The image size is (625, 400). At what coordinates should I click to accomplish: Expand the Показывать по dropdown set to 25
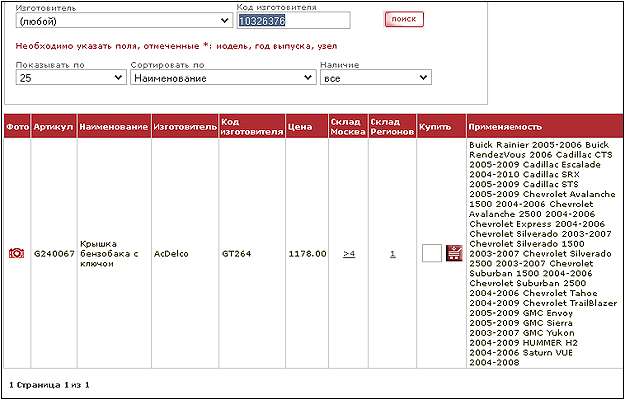click(71, 77)
